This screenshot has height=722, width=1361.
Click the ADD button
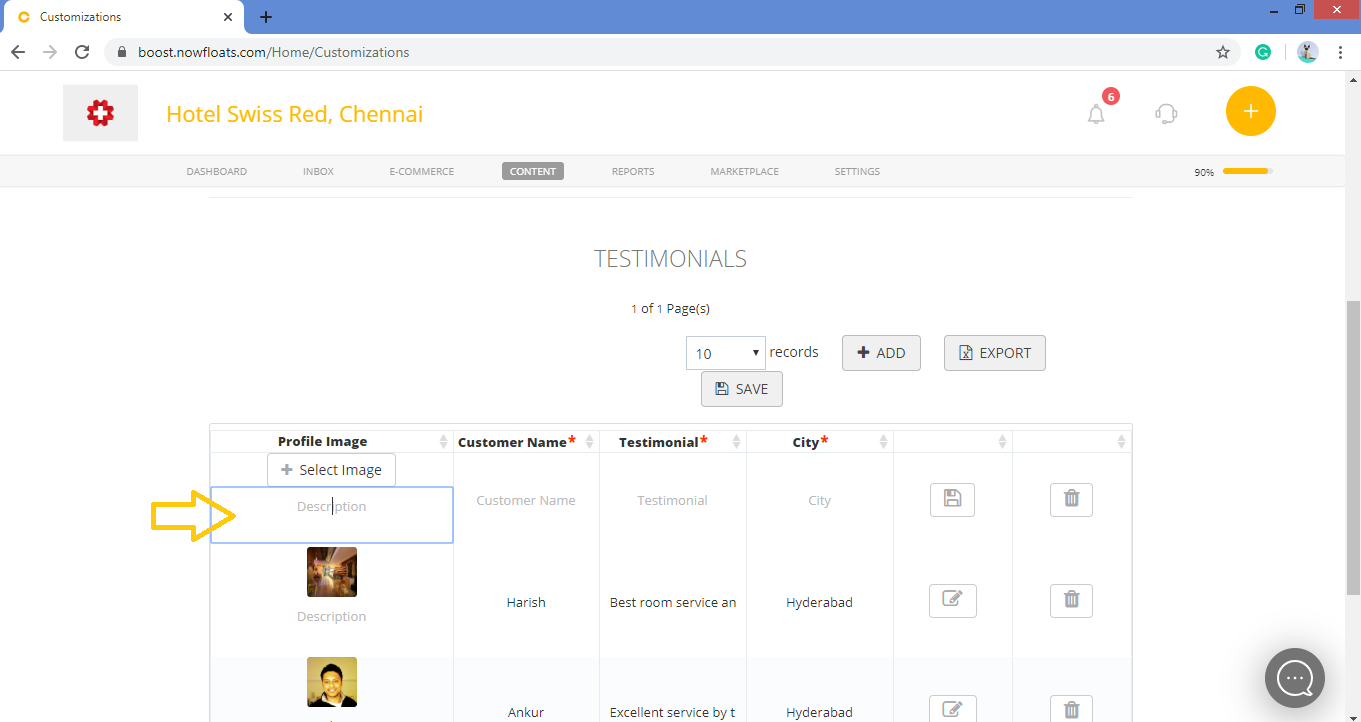(x=881, y=353)
